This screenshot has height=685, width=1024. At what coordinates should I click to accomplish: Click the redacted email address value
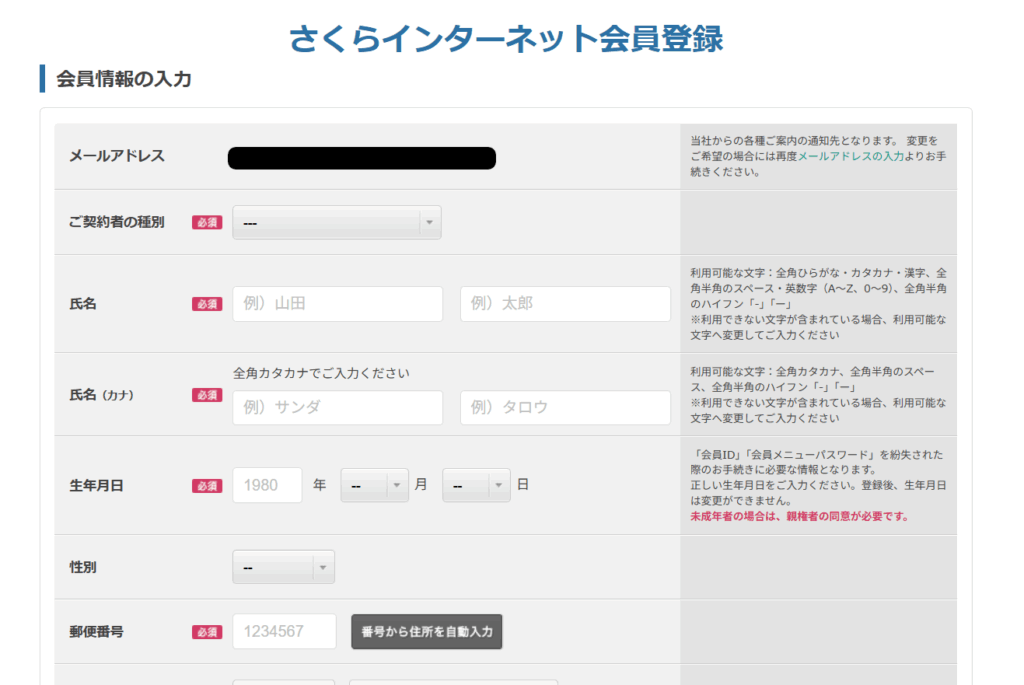click(x=361, y=158)
